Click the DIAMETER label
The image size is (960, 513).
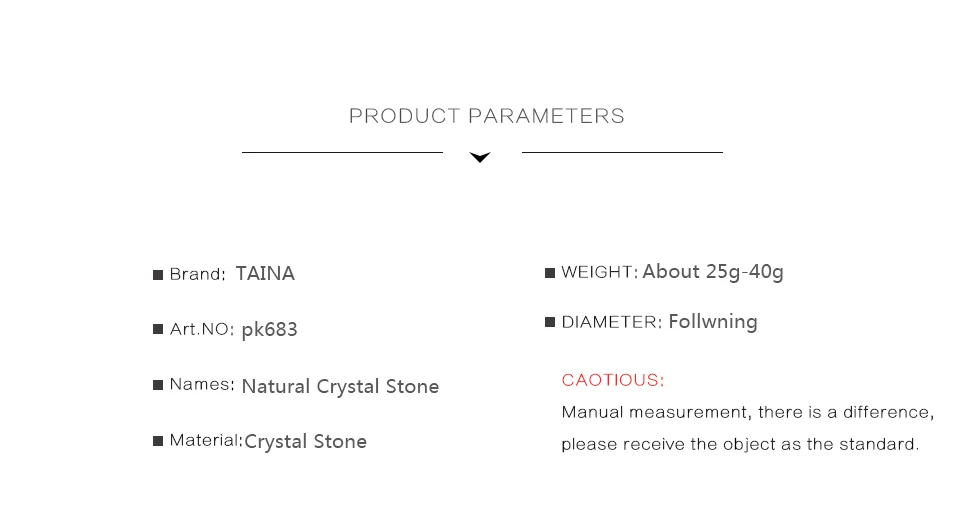click(x=612, y=322)
